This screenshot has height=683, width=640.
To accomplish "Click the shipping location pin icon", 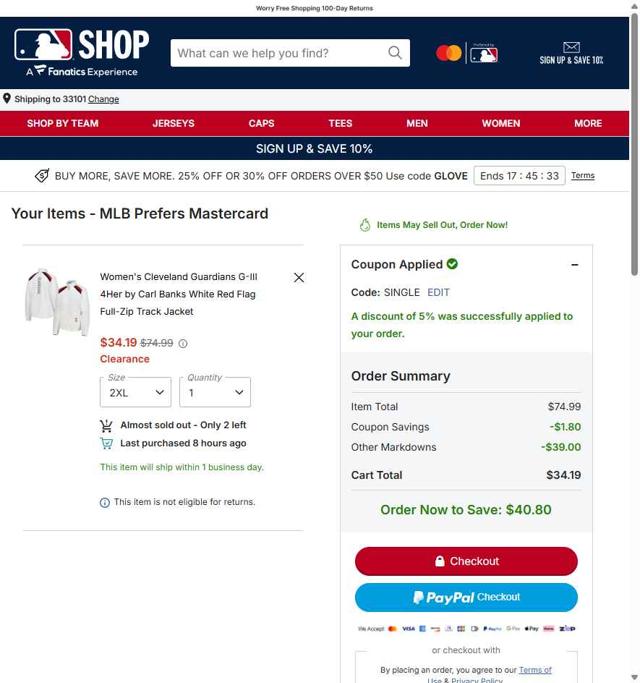I will (7, 98).
